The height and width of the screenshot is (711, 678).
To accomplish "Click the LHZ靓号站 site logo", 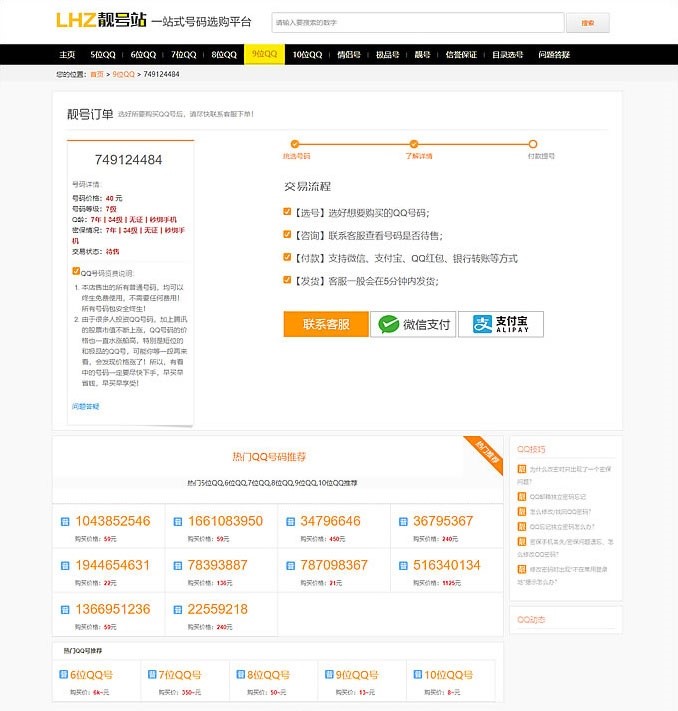I will coord(97,21).
